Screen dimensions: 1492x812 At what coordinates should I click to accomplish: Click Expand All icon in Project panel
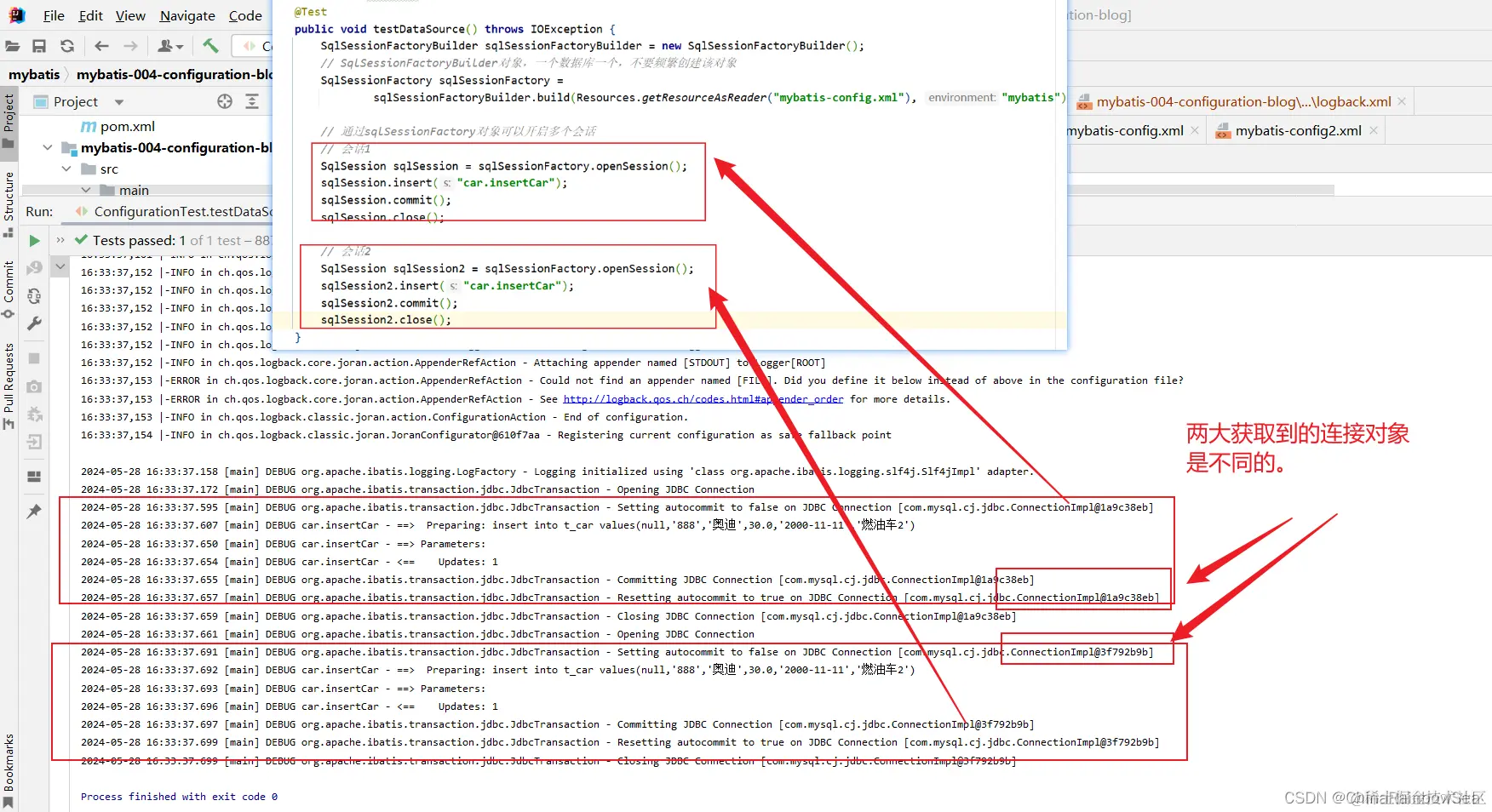tap(252, 101)
